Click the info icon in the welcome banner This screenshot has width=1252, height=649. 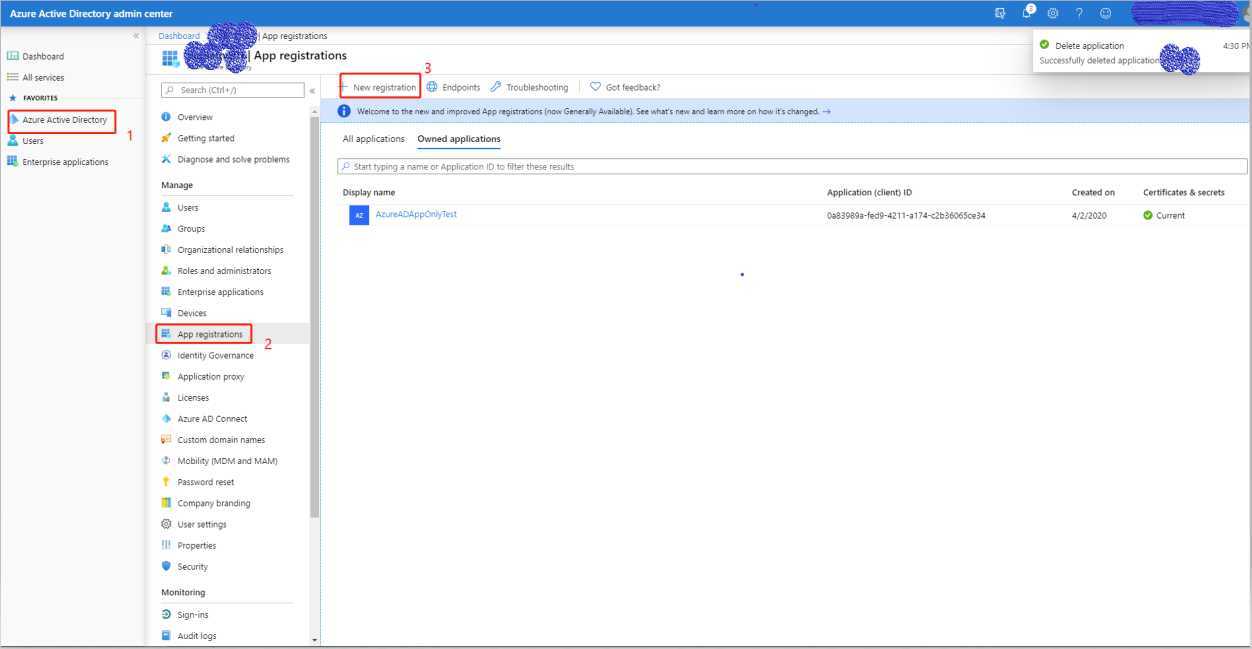(x=344, y=111)
